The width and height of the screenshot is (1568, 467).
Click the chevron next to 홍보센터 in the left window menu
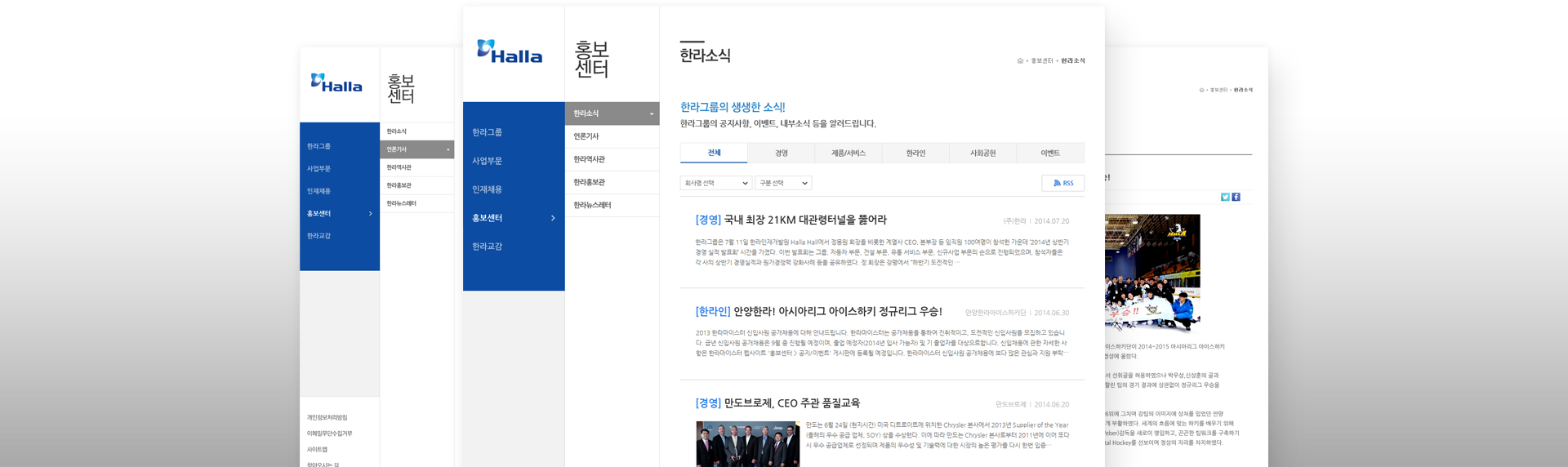[371, 214]
